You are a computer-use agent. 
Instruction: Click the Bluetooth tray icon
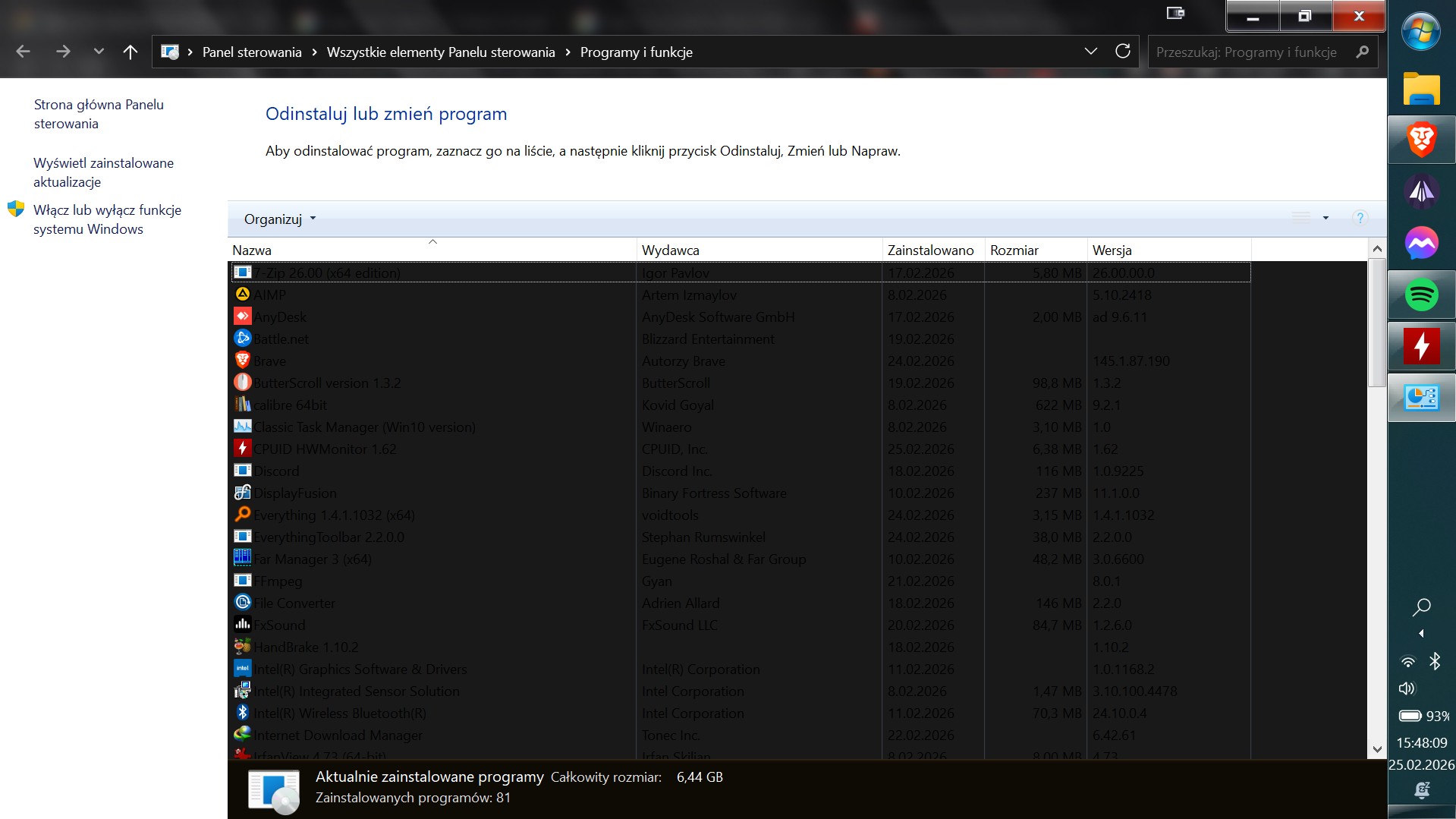1435,662
